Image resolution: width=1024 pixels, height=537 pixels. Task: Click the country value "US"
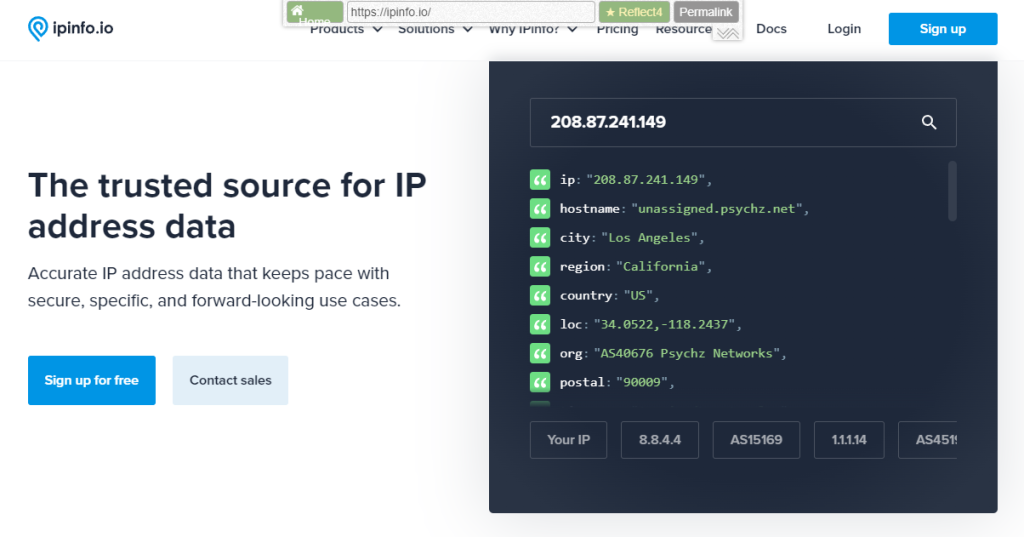[x=638, y=295]
